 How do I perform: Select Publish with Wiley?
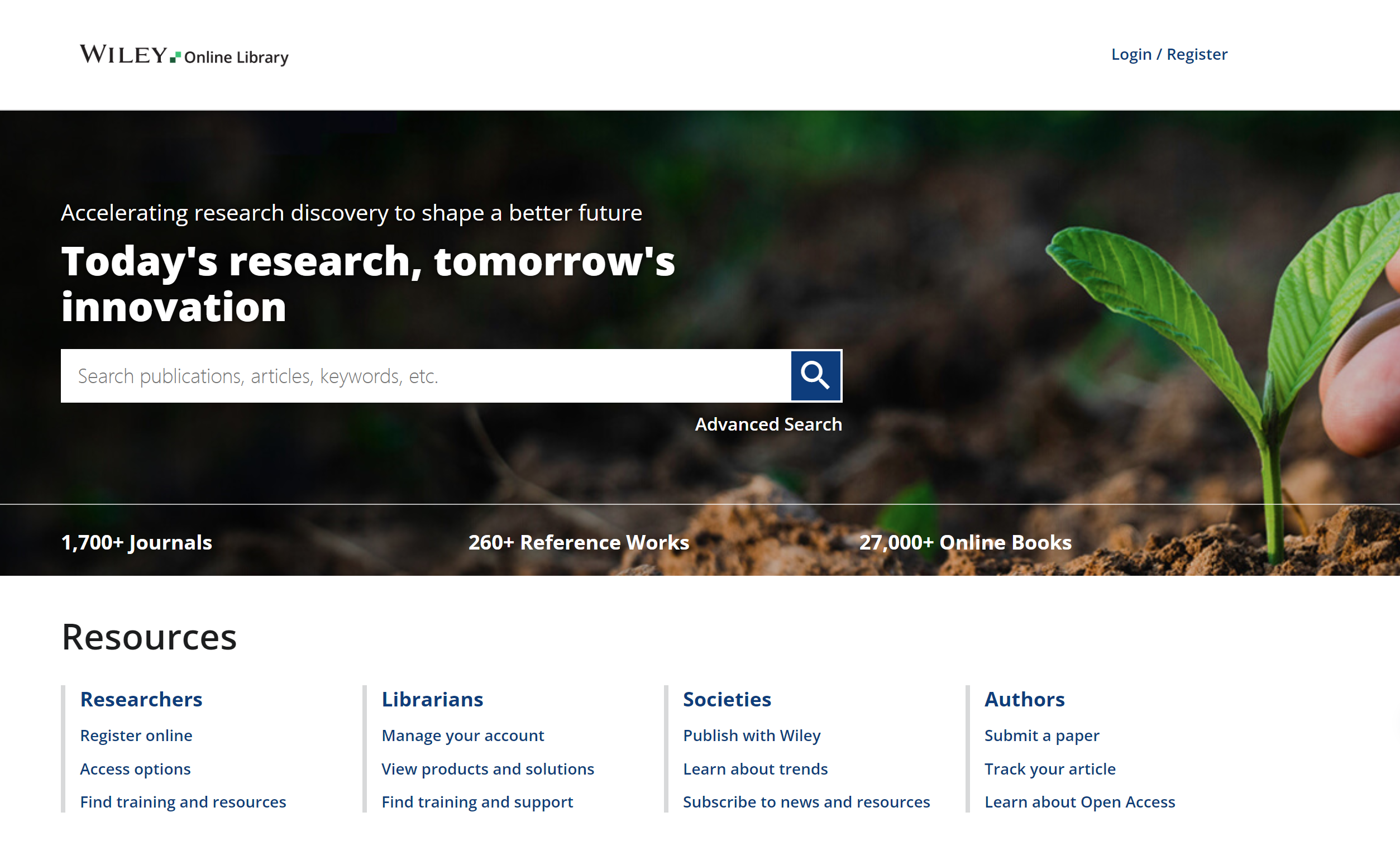[752, 735]
